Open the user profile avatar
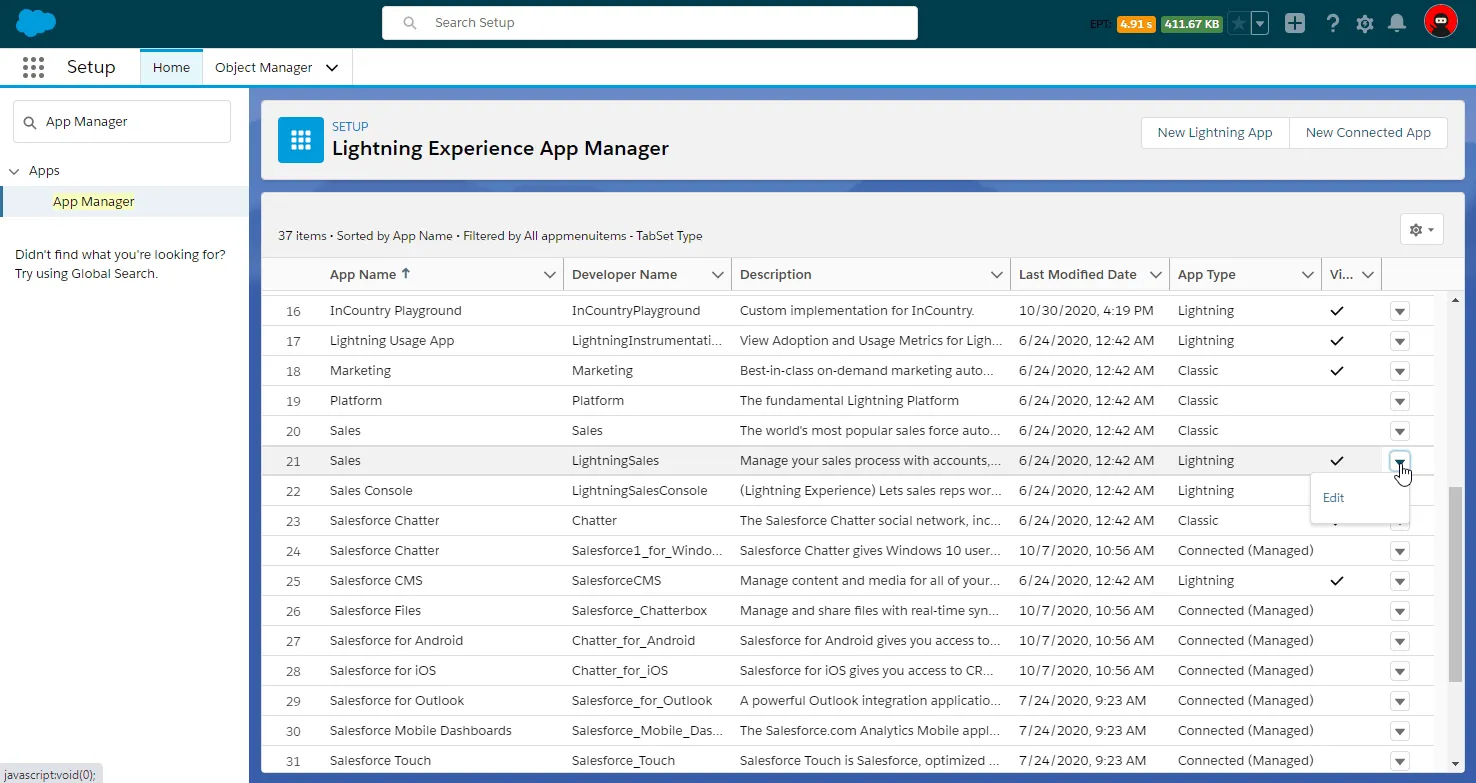1476x783 pixels. pos(1440,22)
